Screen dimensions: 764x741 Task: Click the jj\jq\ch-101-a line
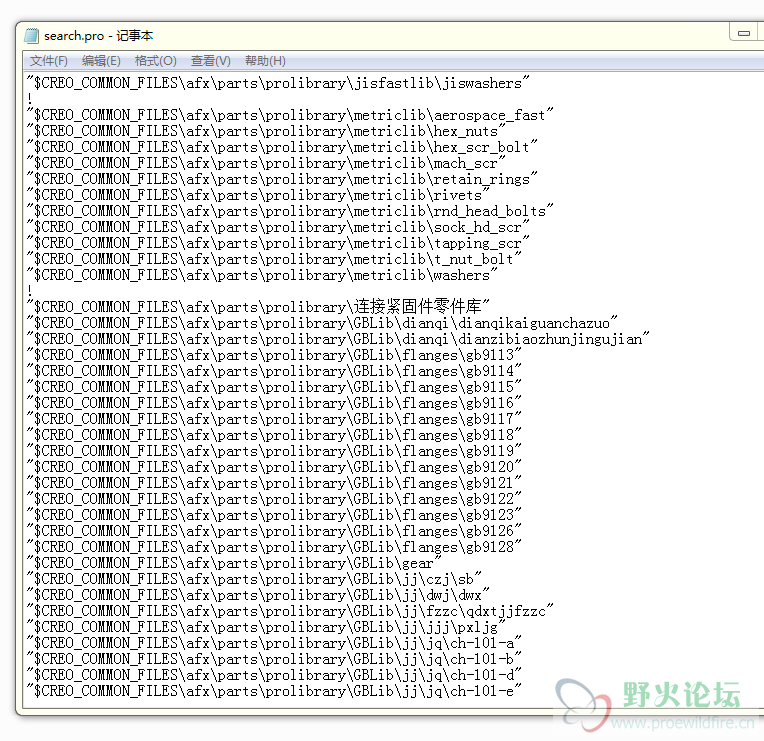click(x=274, y=643)
